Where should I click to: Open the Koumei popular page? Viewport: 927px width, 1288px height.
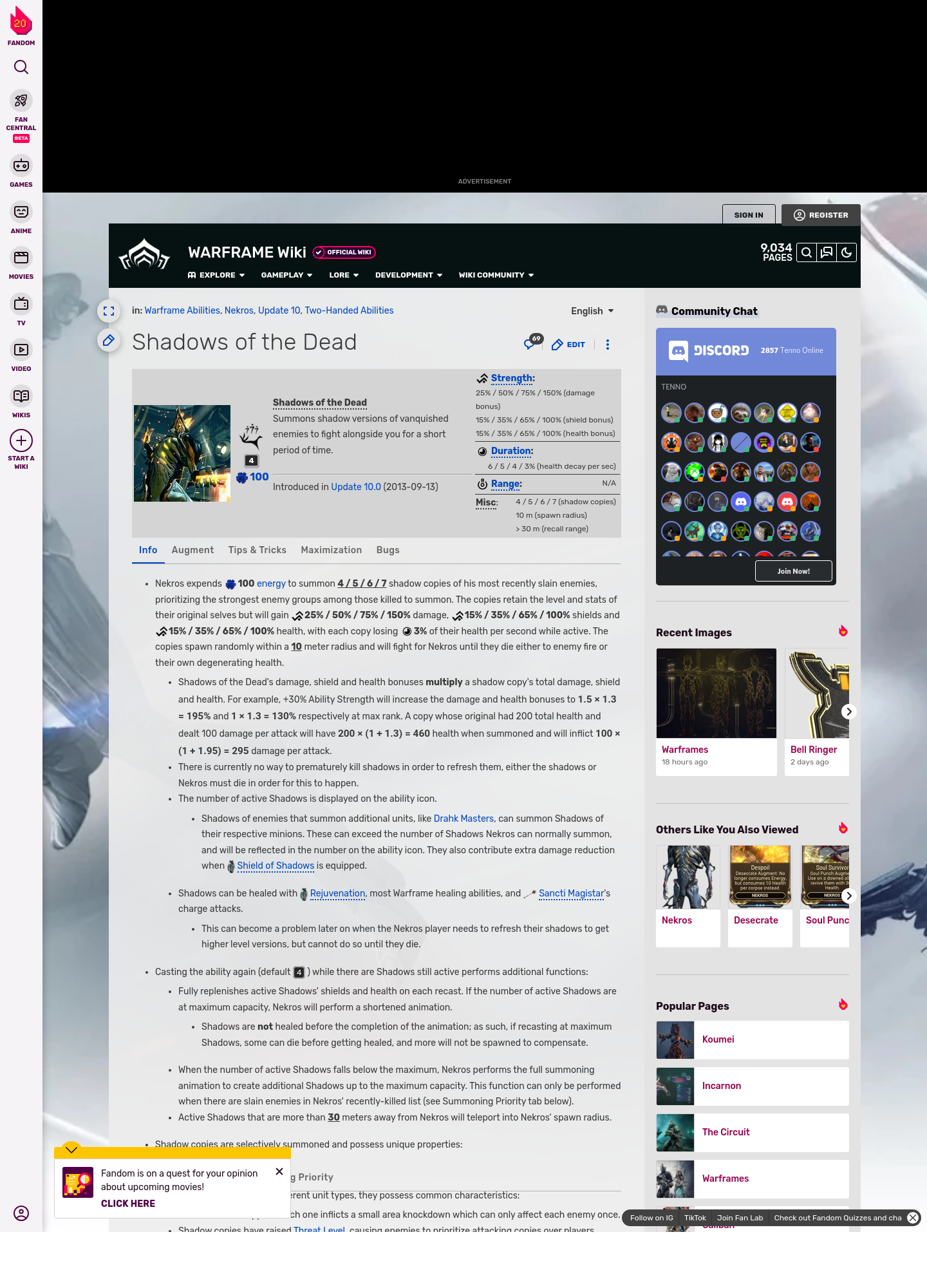click(753, 1040)
